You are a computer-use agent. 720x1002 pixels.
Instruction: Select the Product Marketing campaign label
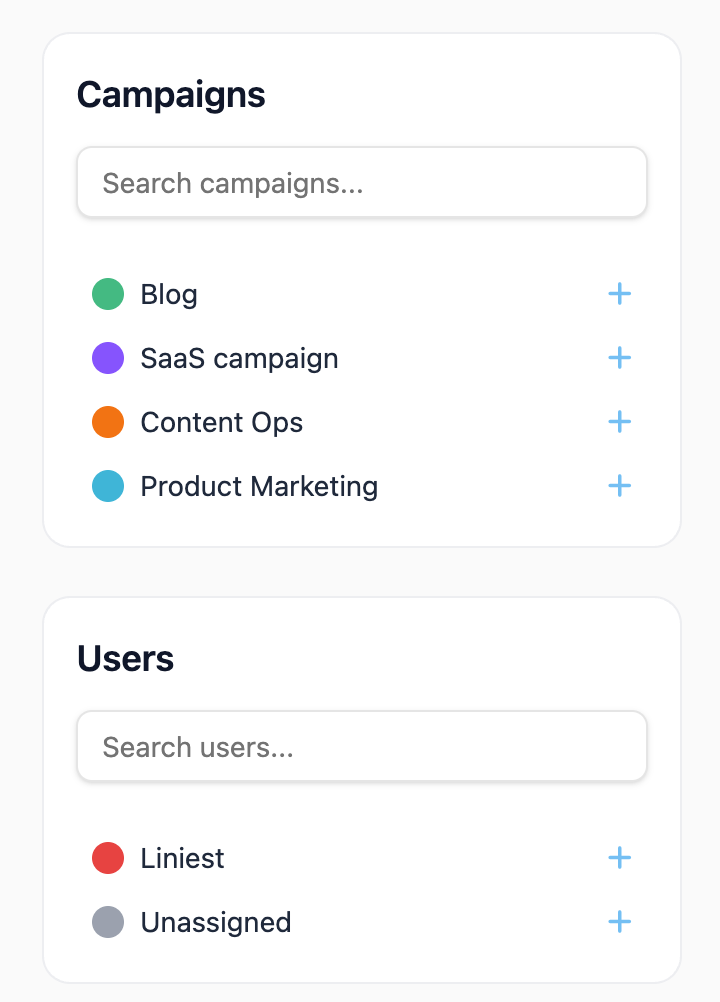pyautogui.click(x=259, y=486)
